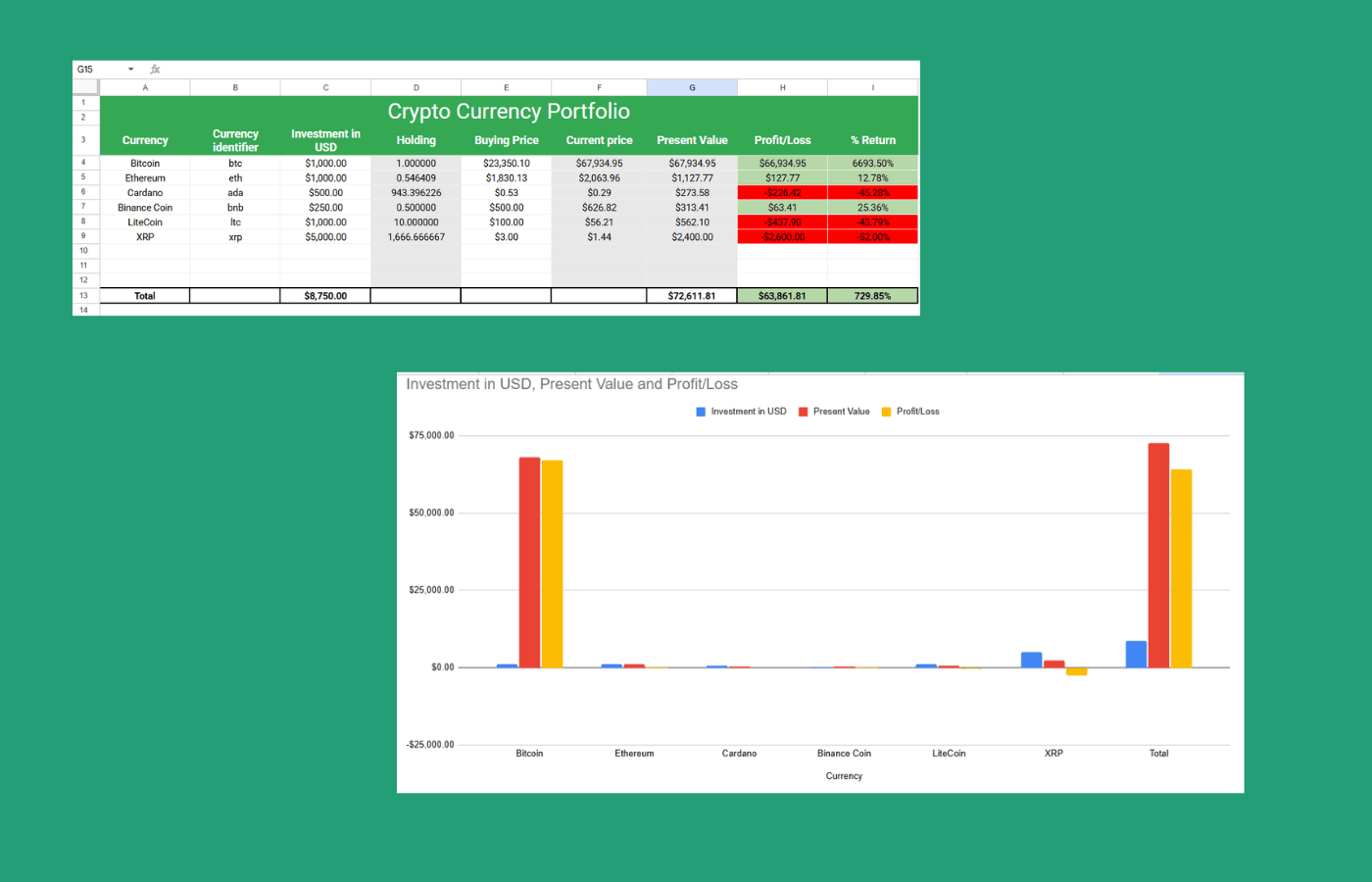The height and width of the screenshot is (882, 1372).
Task: Select column G header
Action: [x=692, y=87]
